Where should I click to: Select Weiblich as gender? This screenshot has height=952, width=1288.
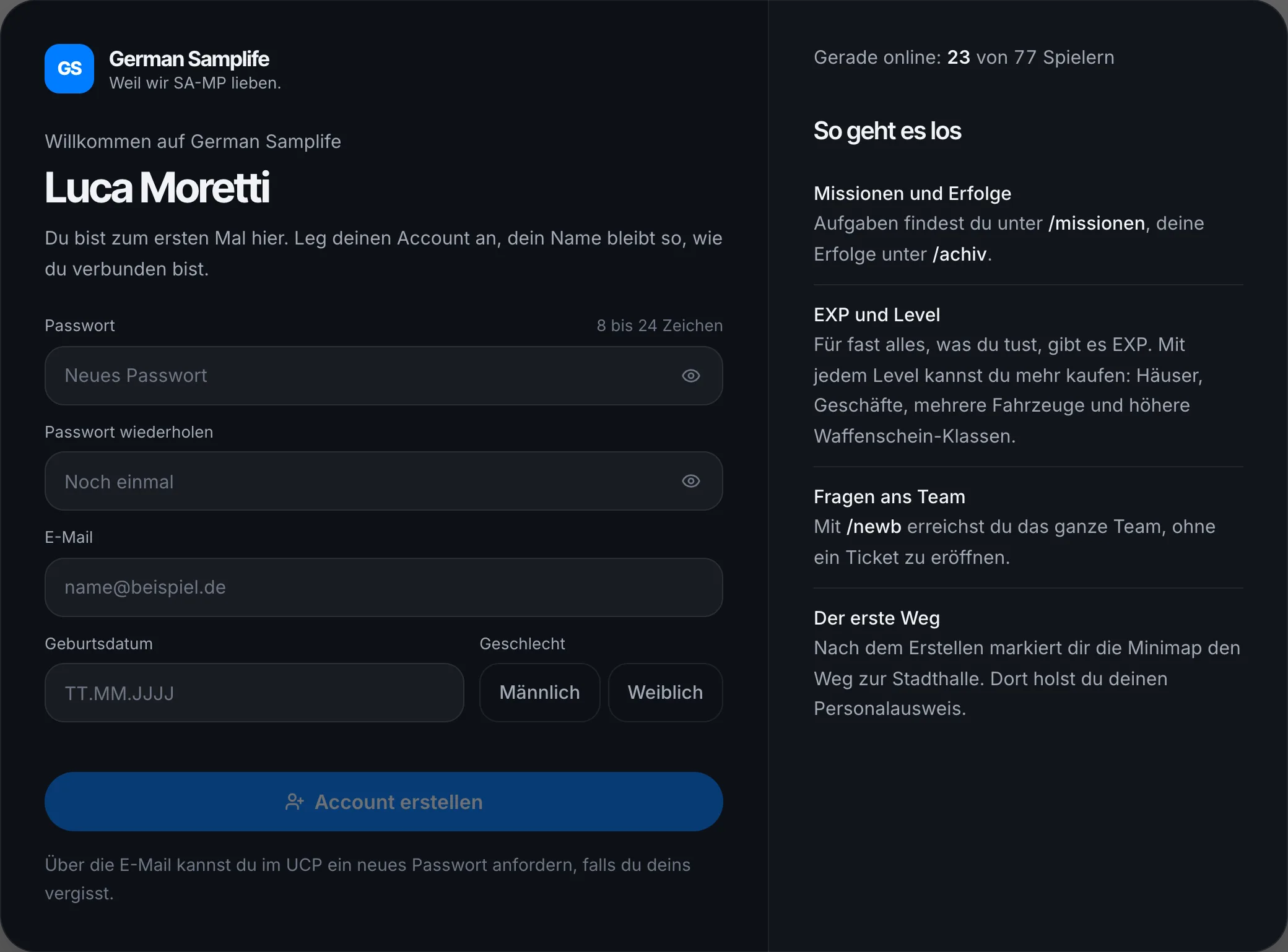pos(666,693)
